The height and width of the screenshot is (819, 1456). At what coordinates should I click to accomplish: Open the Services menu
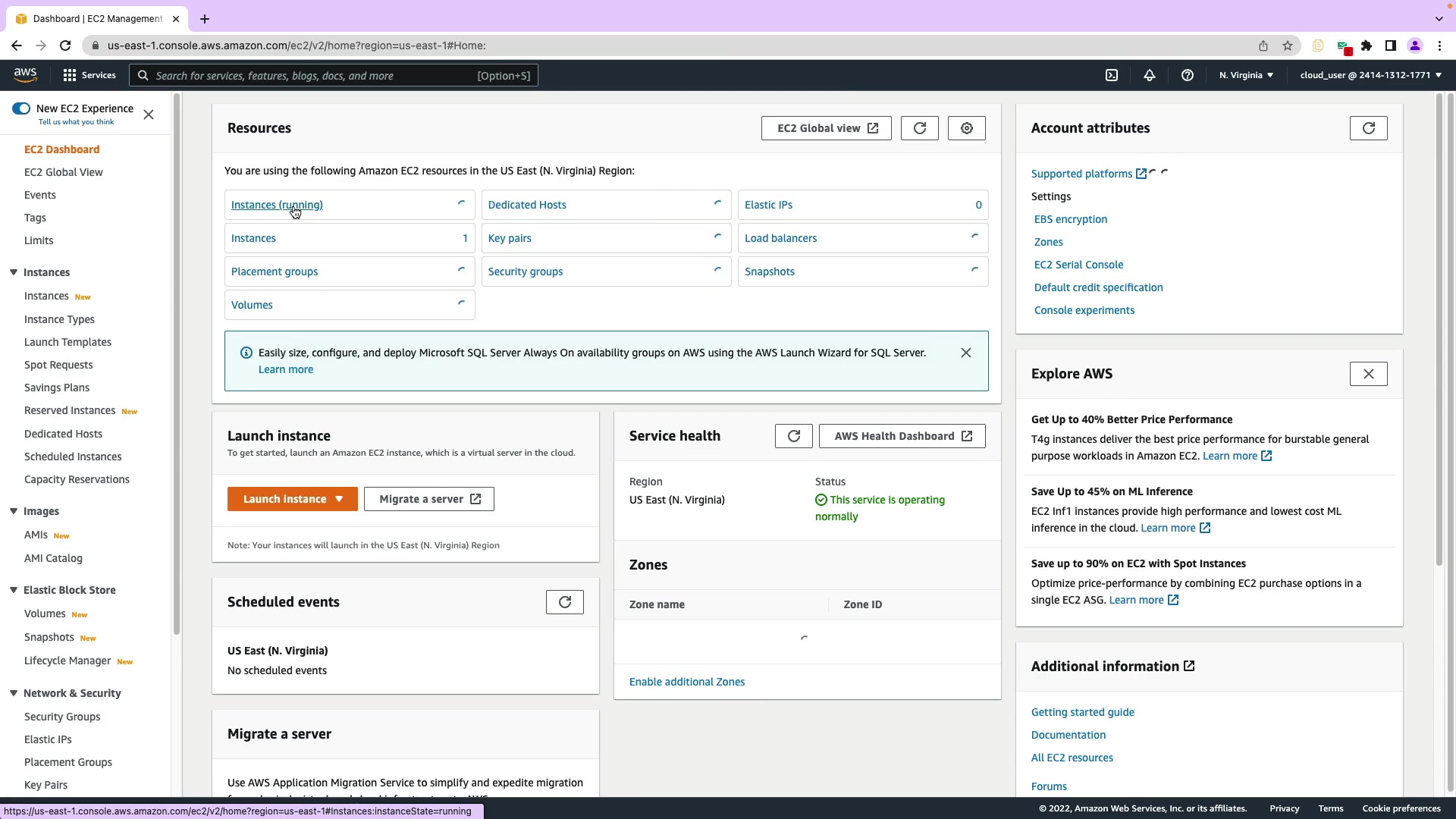[89, 75]
